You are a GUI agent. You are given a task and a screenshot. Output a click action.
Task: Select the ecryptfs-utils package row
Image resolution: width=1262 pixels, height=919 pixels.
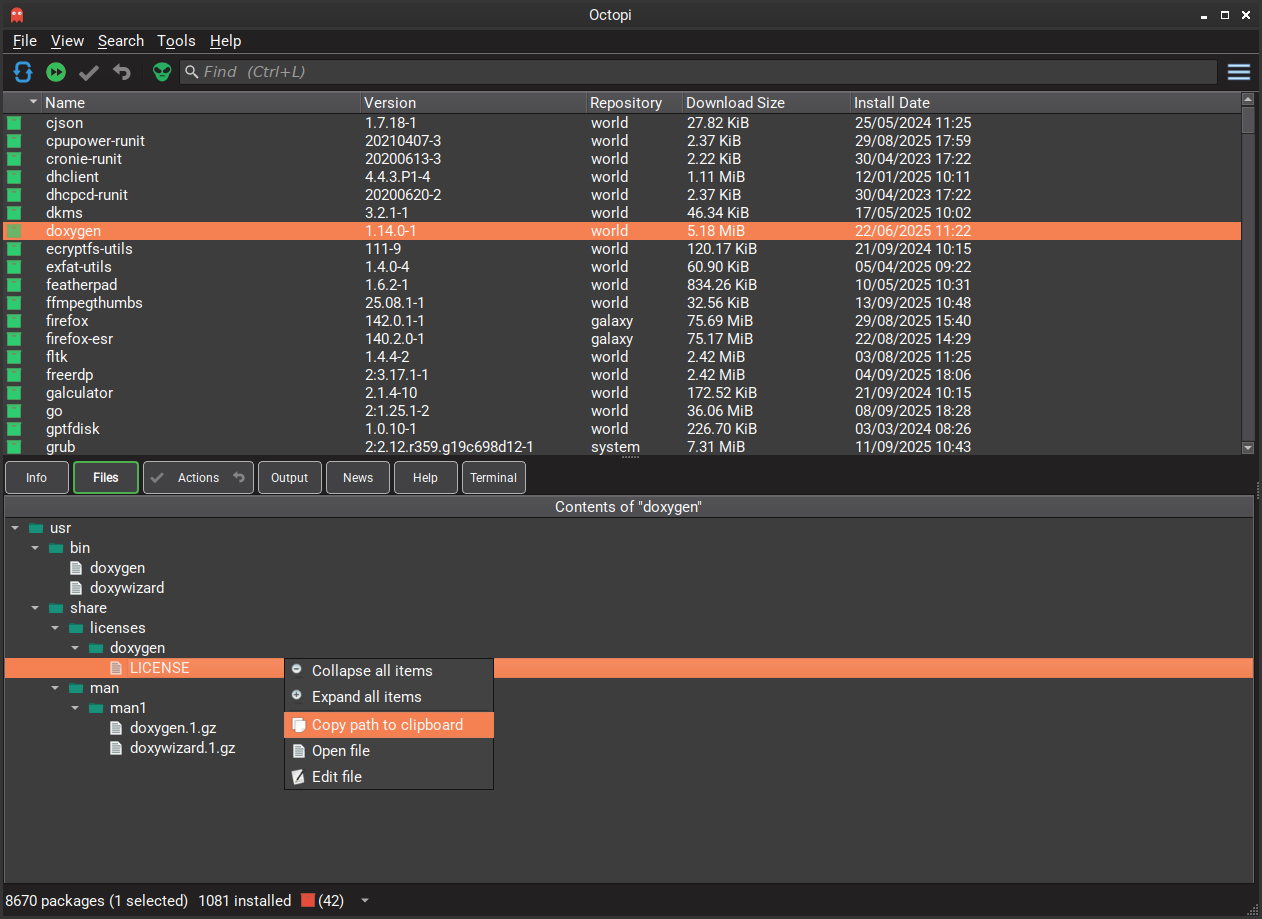(622, 249)
